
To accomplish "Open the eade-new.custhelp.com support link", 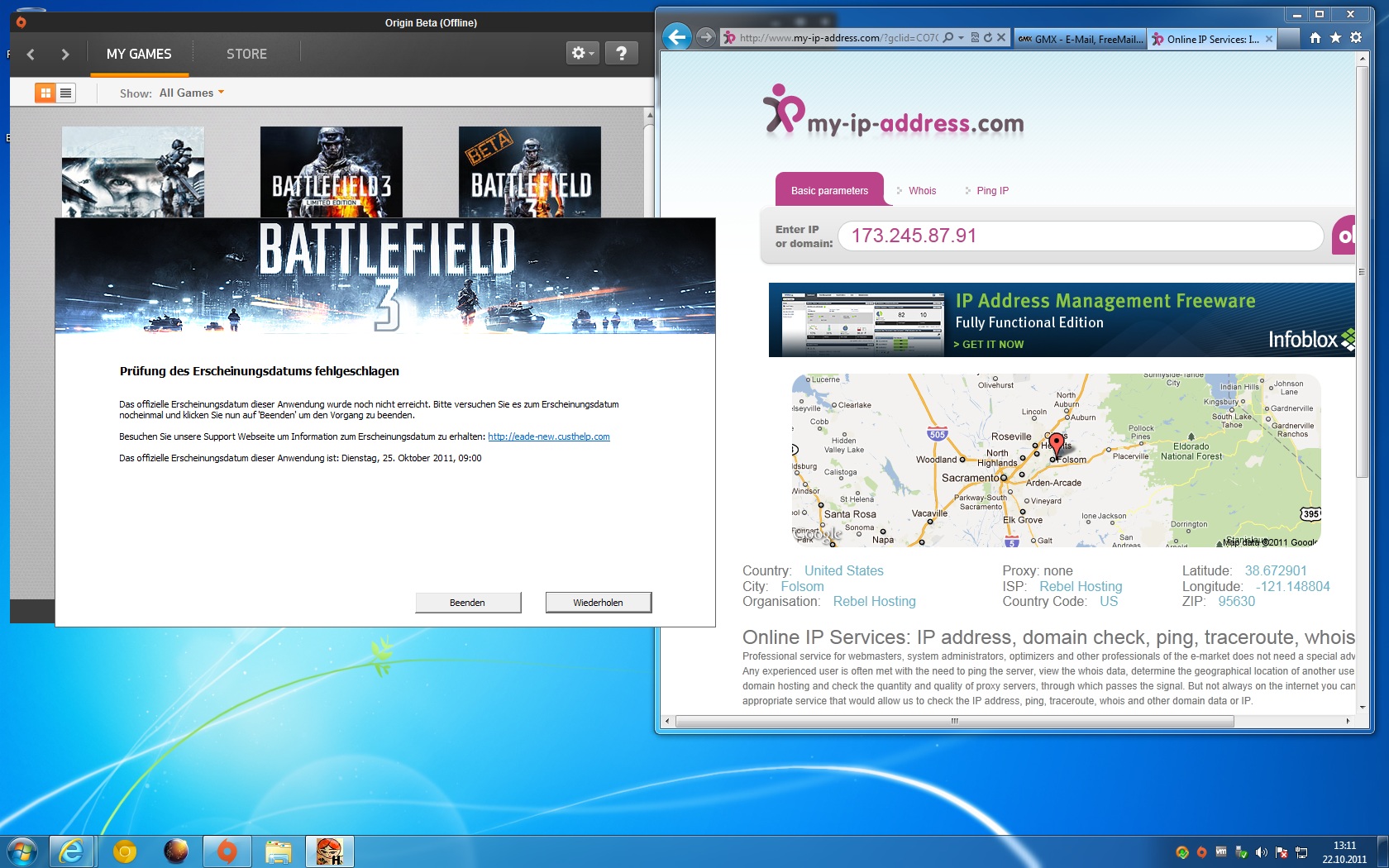I will coord(549,436).
